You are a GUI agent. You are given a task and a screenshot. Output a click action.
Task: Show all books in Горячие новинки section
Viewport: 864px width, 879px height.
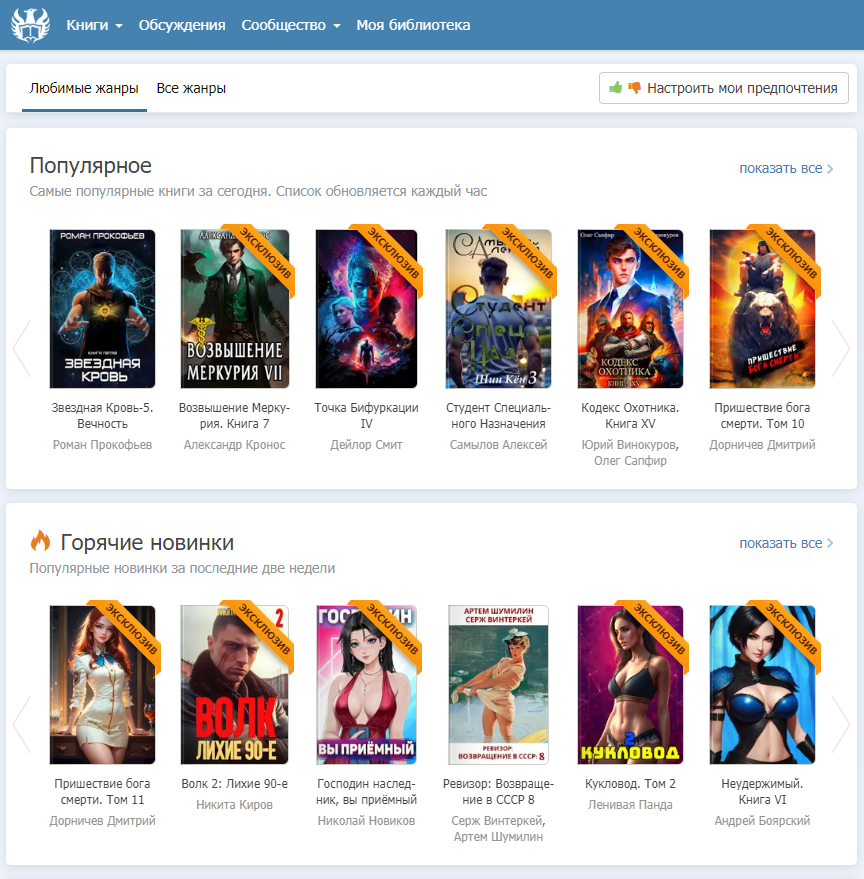(x=786, y=543)
